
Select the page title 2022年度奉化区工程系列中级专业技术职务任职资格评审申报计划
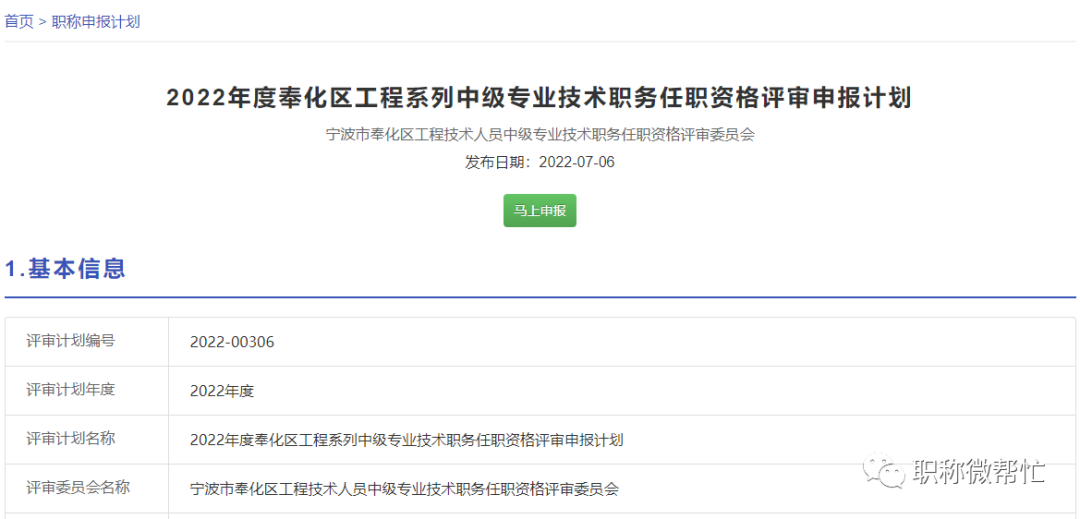pyautogui.click(x=539, y=98)
